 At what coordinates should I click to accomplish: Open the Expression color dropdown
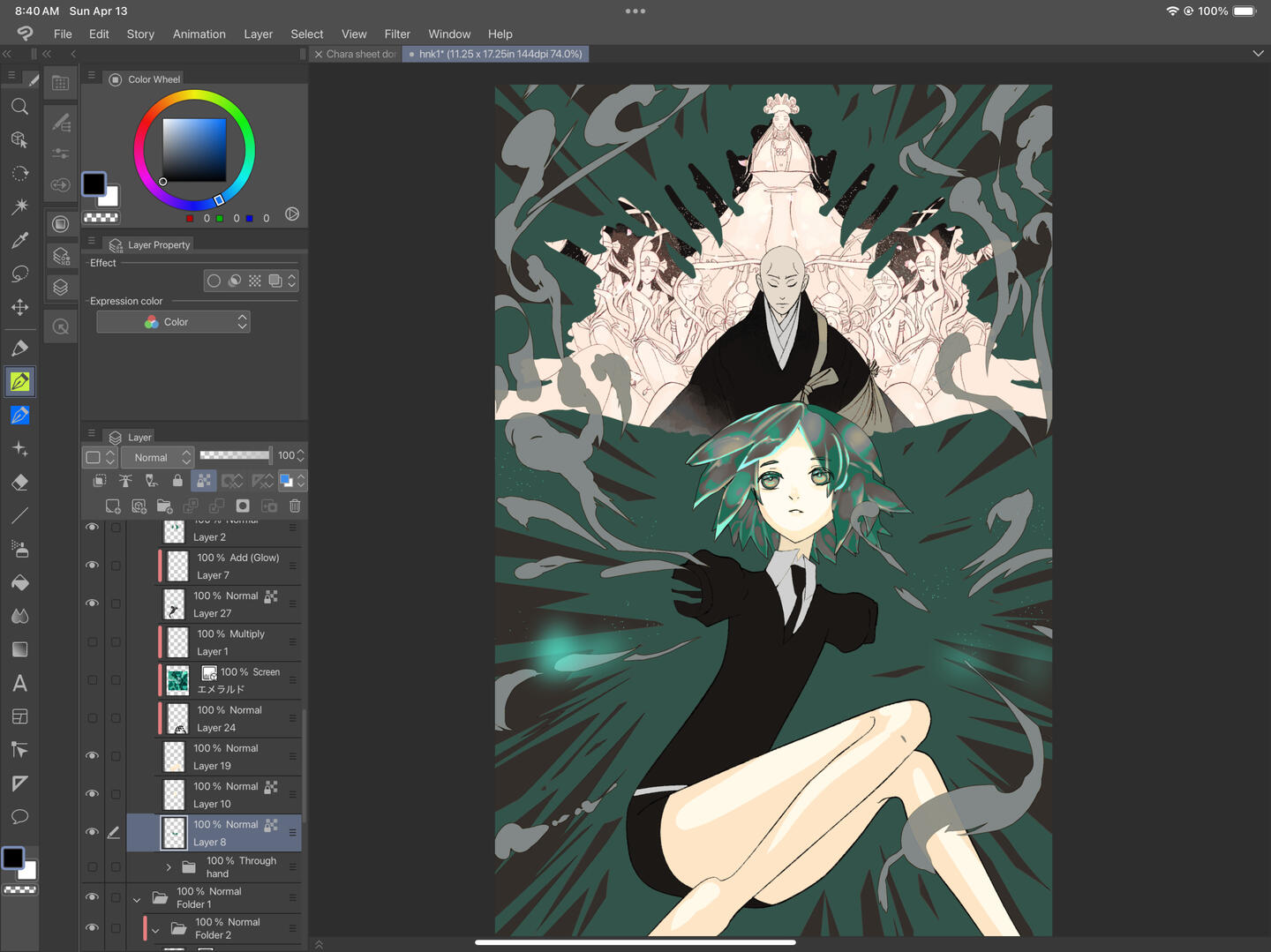tap(173, 322)
